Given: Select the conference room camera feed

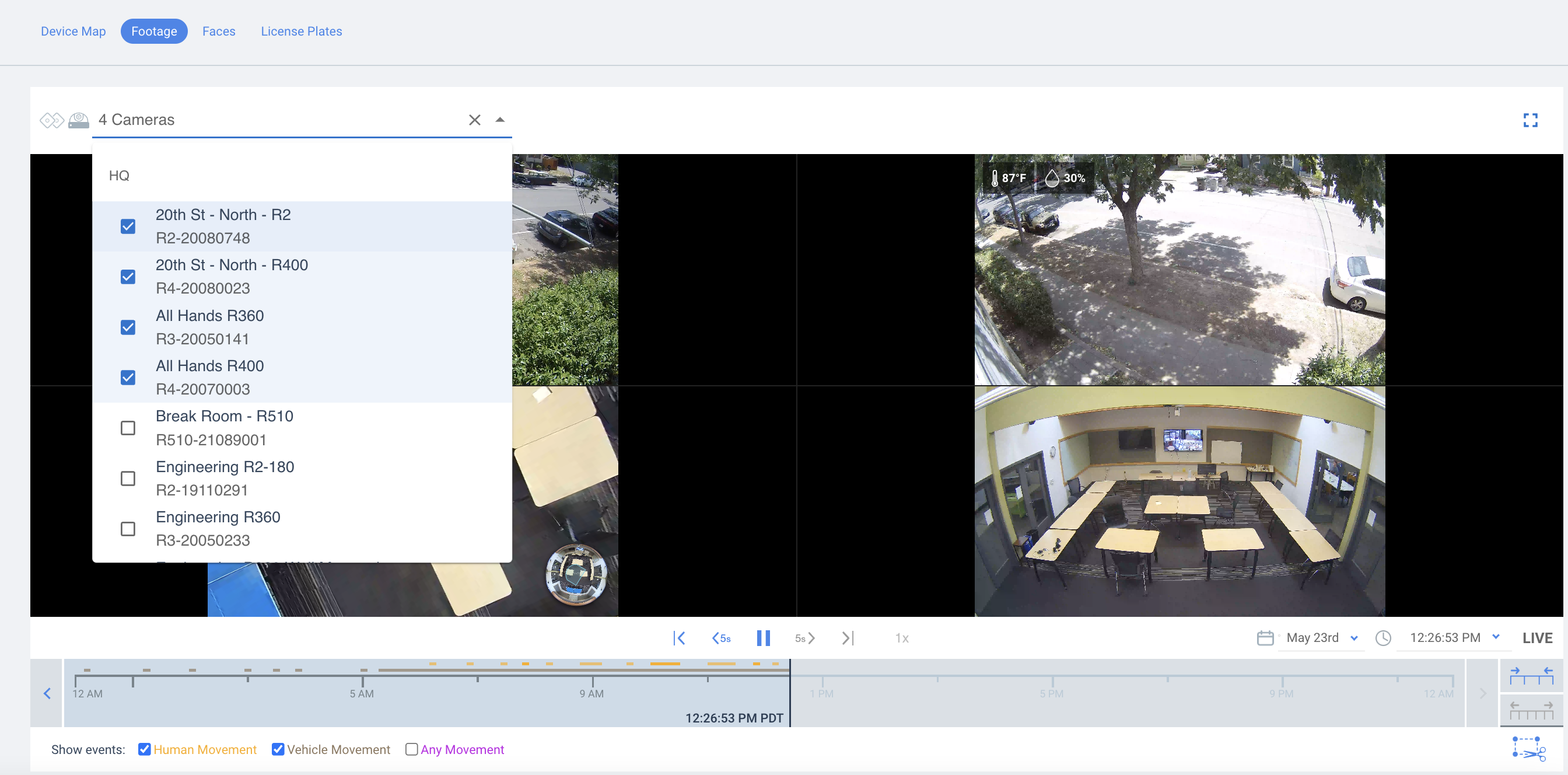Looking at the screenshot, I should [x=1179, y=502].
